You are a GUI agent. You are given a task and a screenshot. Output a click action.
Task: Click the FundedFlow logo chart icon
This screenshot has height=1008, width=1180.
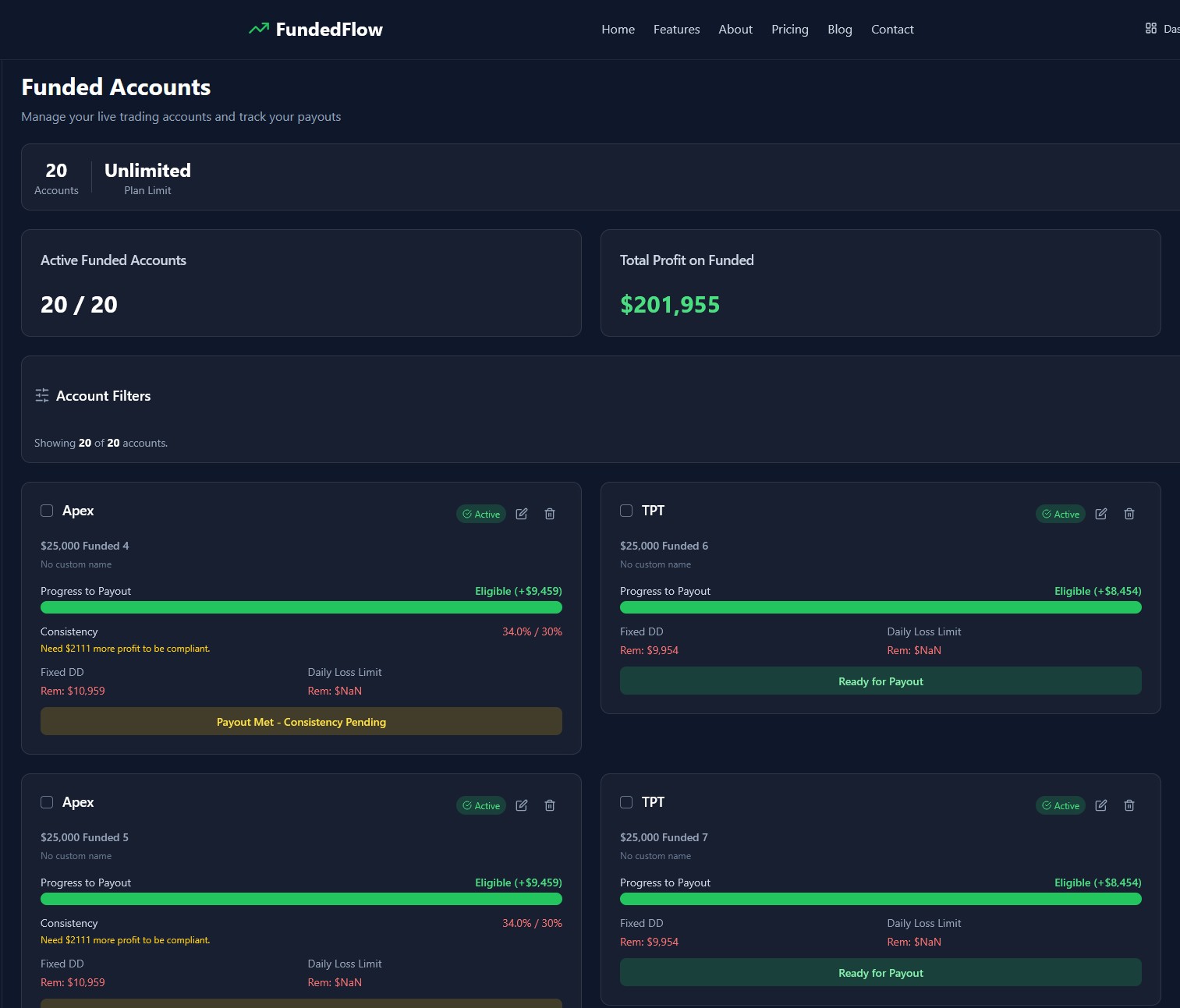tap(258, 29)
